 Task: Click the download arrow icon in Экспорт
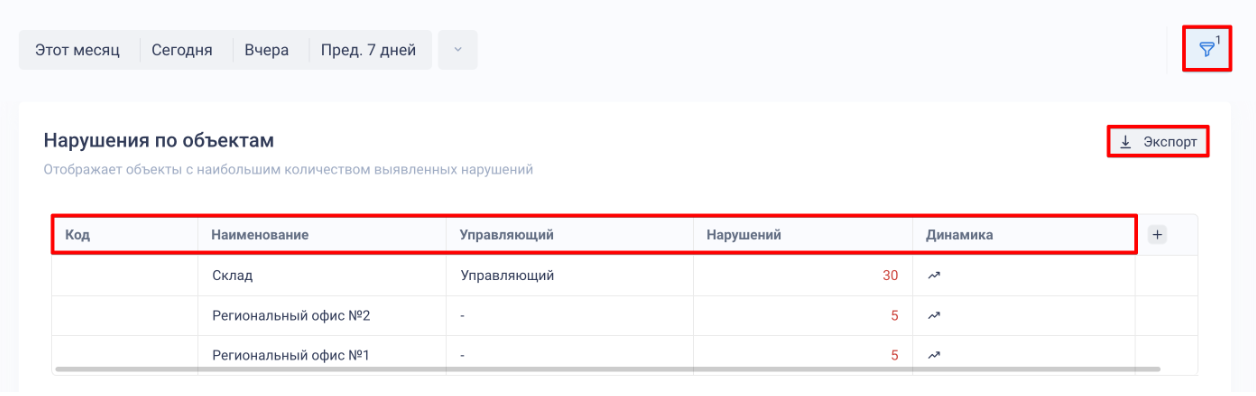point(1125,142)
